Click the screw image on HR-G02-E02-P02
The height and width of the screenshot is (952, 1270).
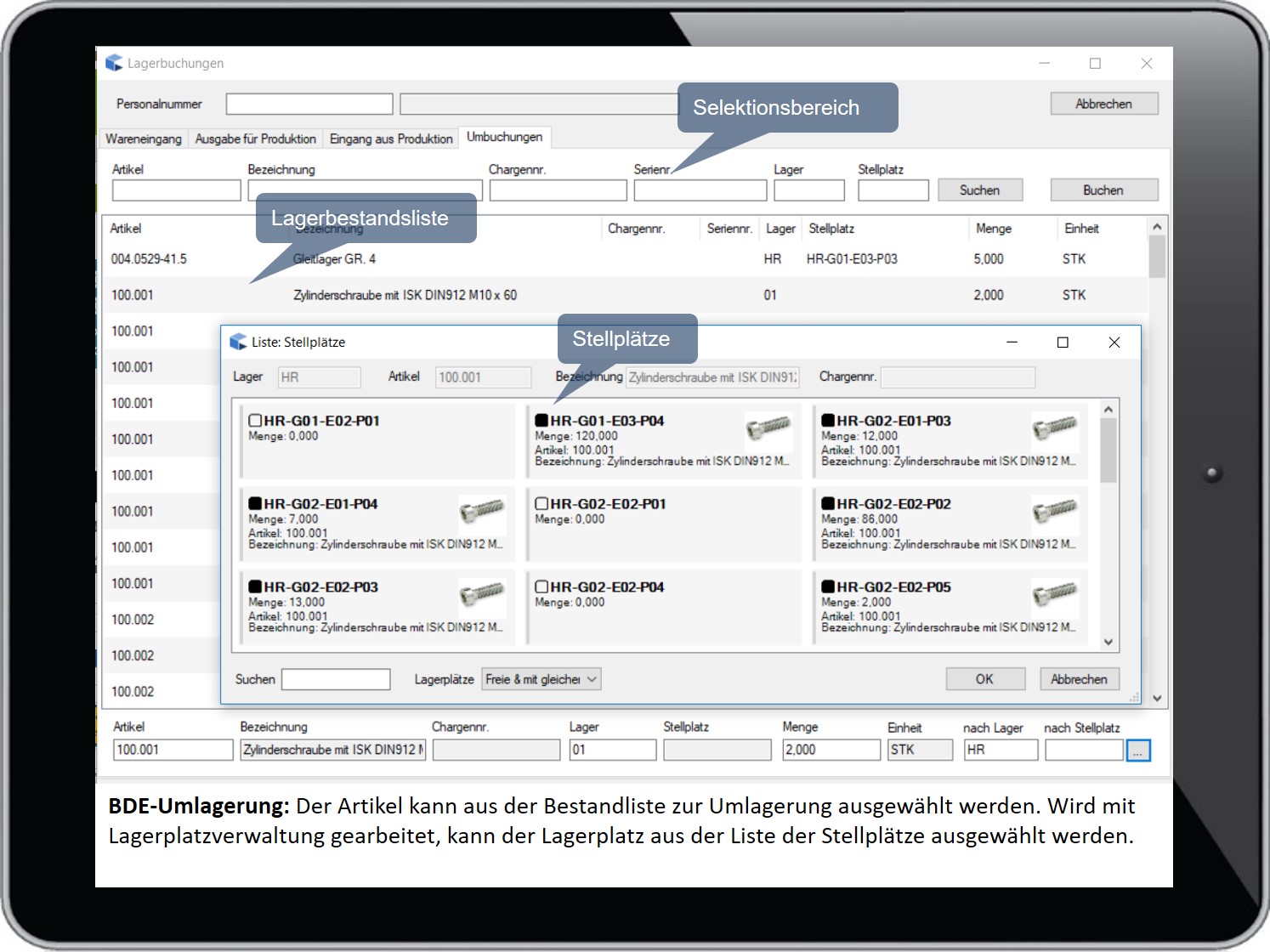[1055, 510]
